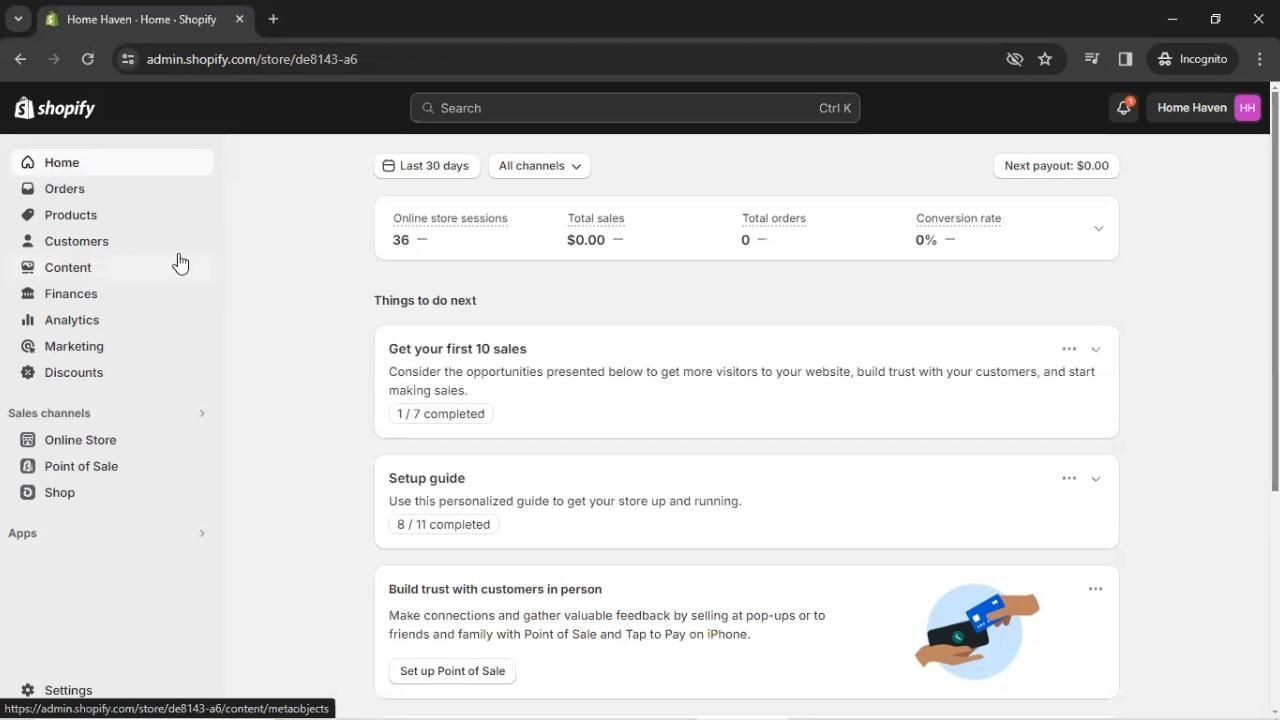Select Customers from the sidebar menu

[76, 241]
